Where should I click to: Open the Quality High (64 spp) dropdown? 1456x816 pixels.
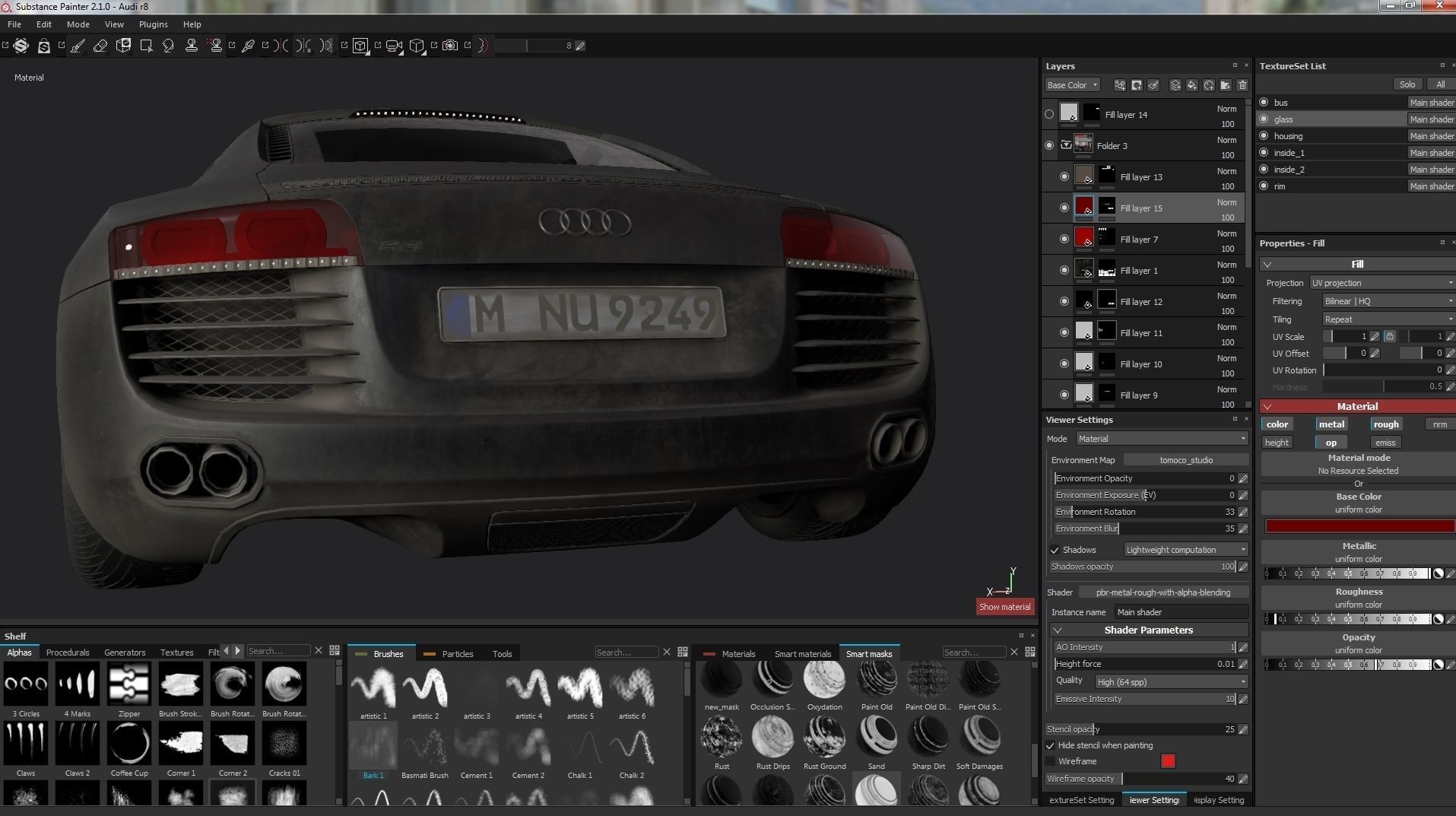pos(1172,682)
